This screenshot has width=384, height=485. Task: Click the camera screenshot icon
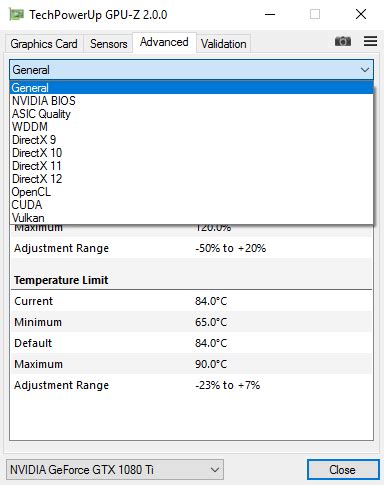pyautogui.click(x=343, y=42)
